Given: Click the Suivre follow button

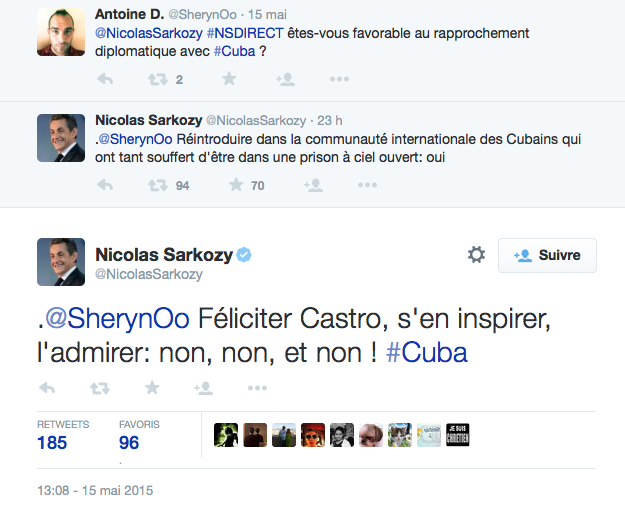Looking at the screenshot, I should [x=547, y=255].
